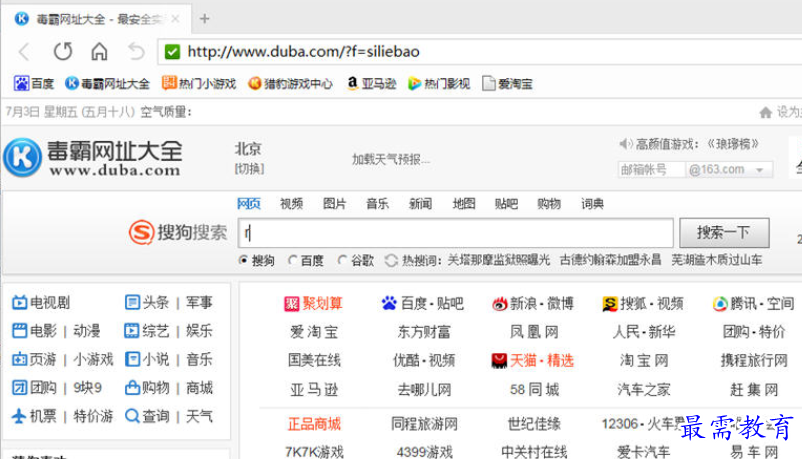Open the 搜狐·视频 link
Image resolution: width=802 pixels, height=459 pixels.
643,303
